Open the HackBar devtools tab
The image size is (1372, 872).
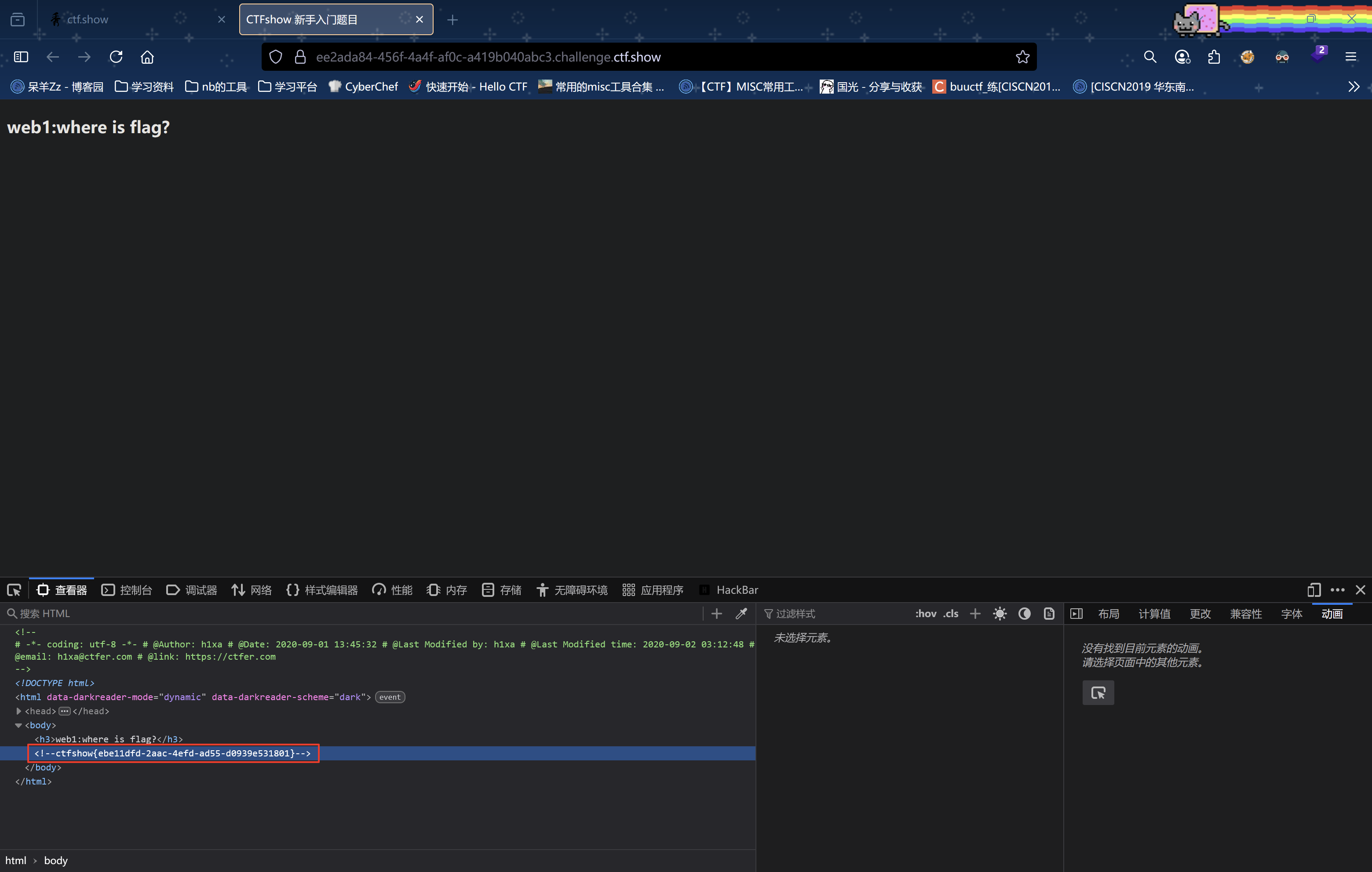click(729, 590)
